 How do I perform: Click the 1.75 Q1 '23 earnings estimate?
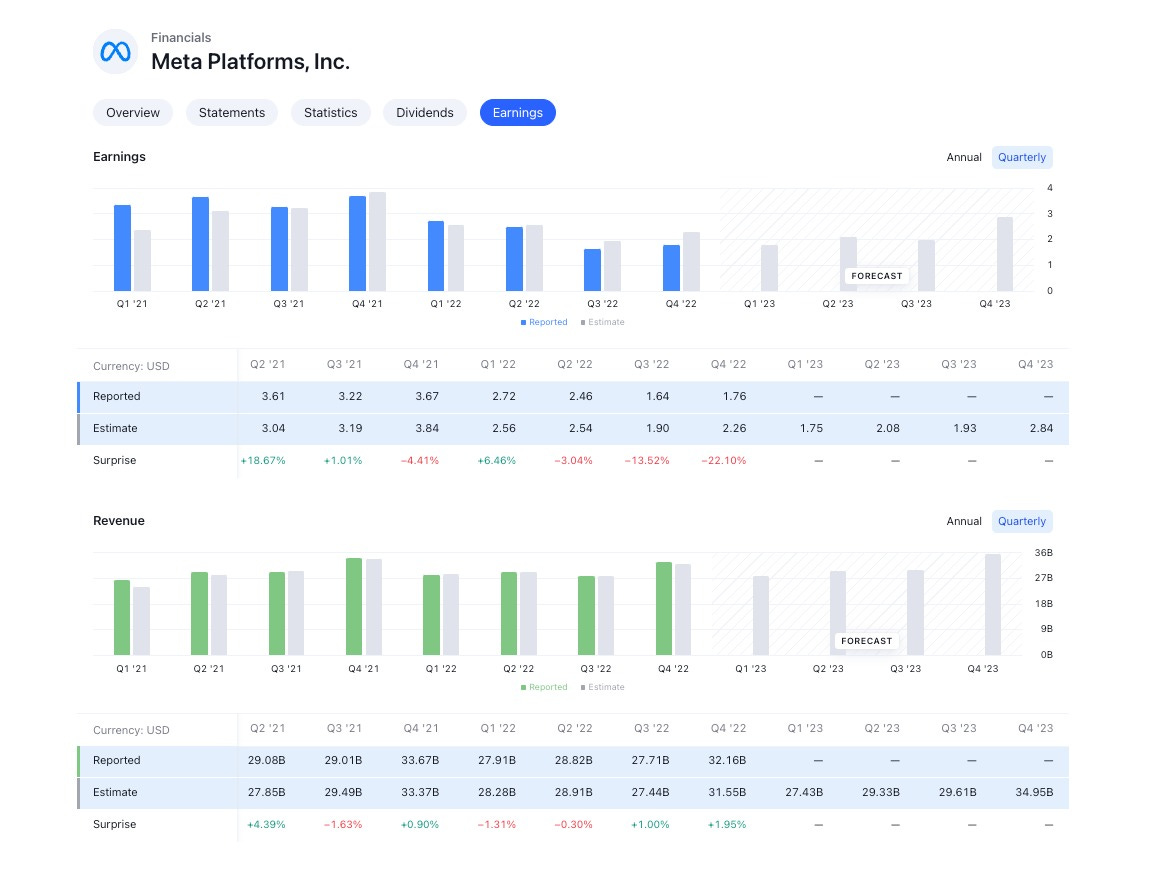[x=811, y=429]
